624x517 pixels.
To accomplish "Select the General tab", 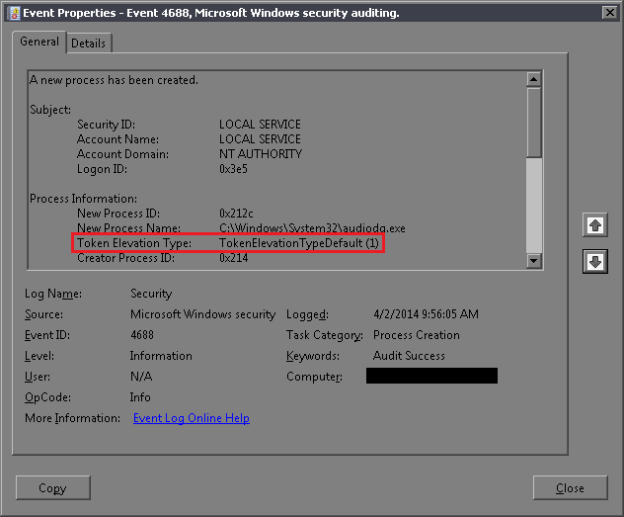I will pos(40,42).
